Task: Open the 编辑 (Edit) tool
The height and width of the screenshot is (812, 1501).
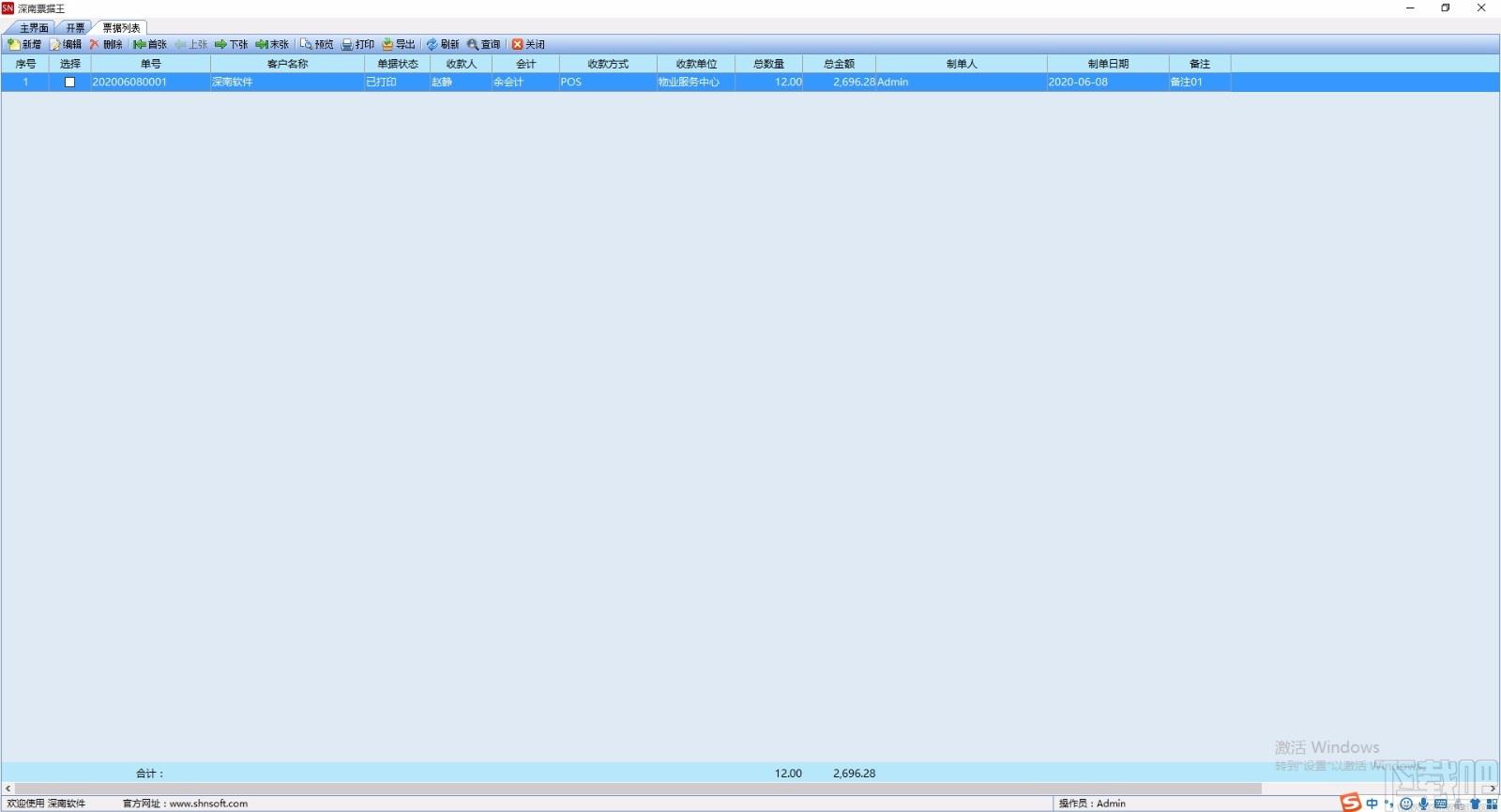Action: (x=66, y=44)
